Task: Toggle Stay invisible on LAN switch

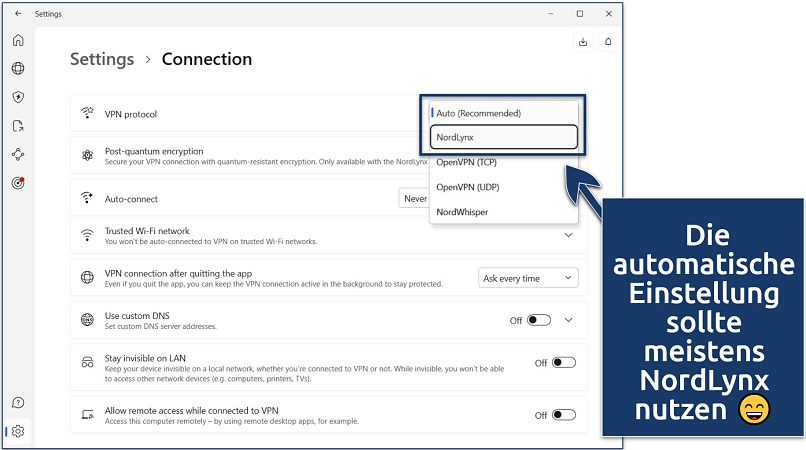Action: [564, 363]
